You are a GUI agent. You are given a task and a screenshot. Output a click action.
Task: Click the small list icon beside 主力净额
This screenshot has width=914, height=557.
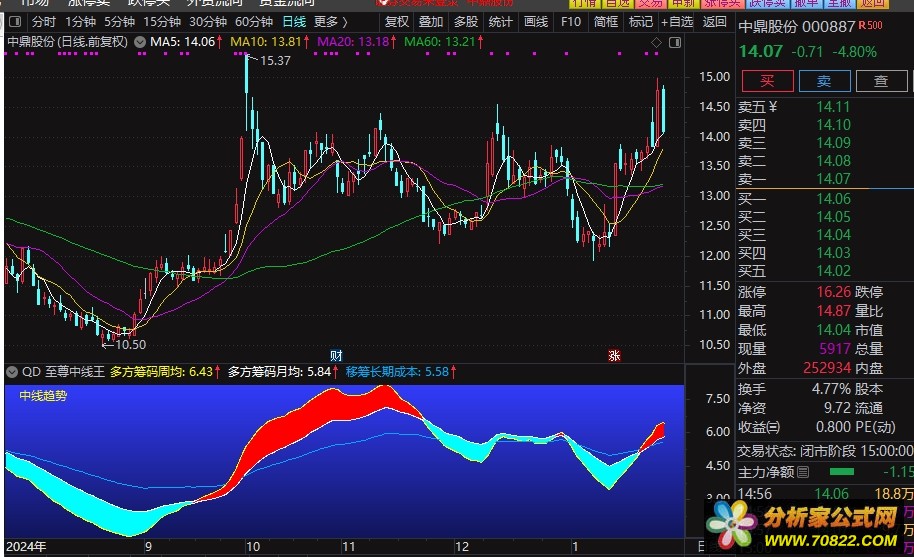(803, 472)
